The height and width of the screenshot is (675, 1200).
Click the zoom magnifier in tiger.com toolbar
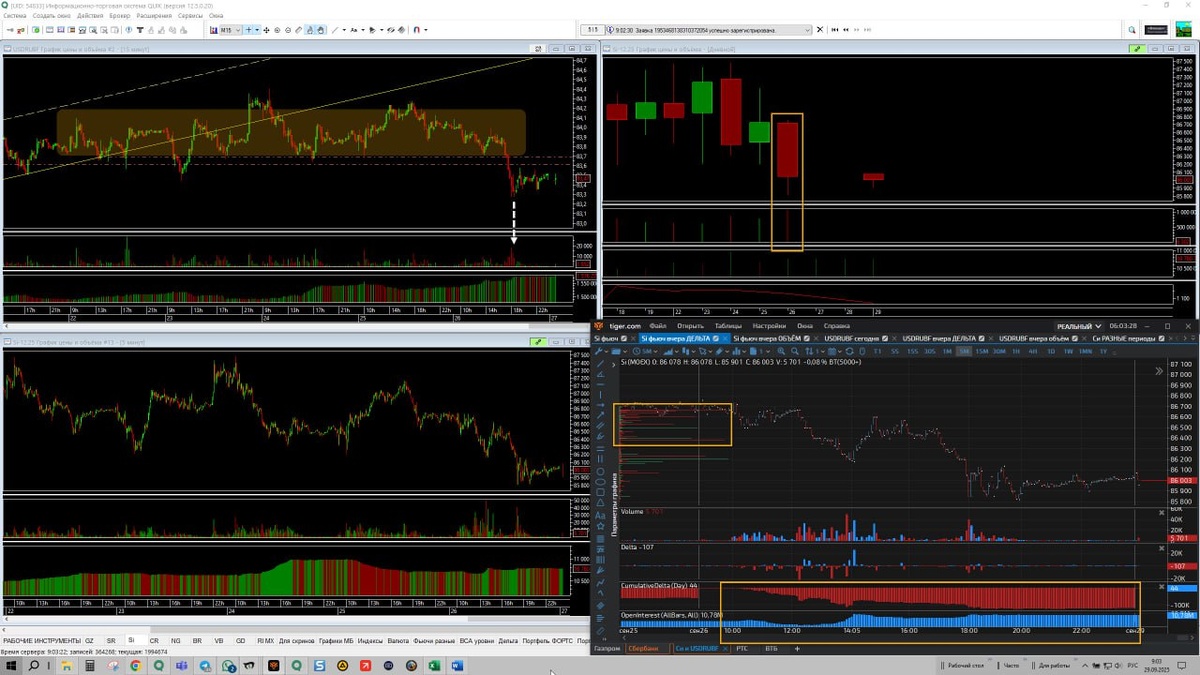point(795,351)
